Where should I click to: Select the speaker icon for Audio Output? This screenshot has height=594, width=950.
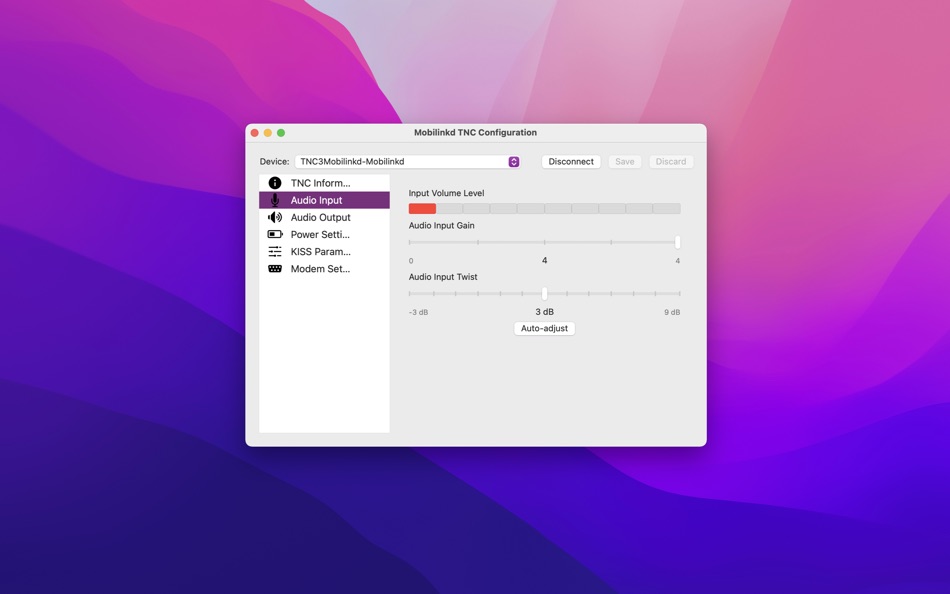(x=276, y=217)
